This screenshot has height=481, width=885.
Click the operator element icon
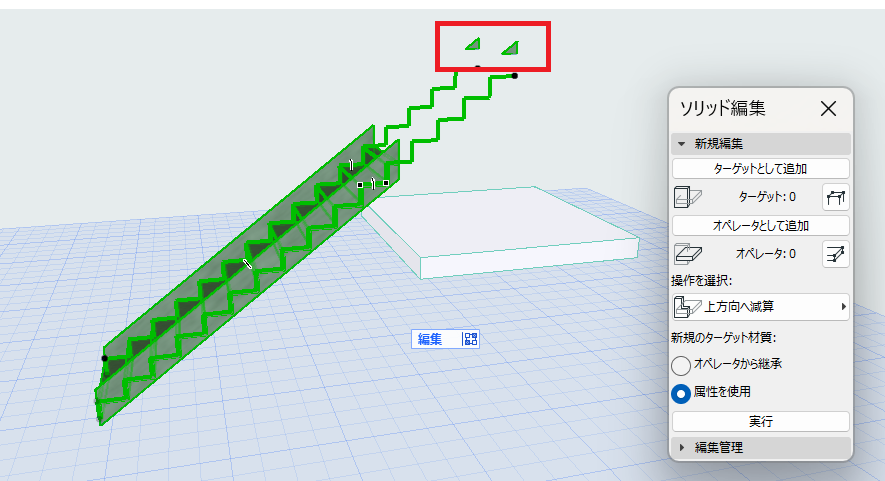point(687,254)
